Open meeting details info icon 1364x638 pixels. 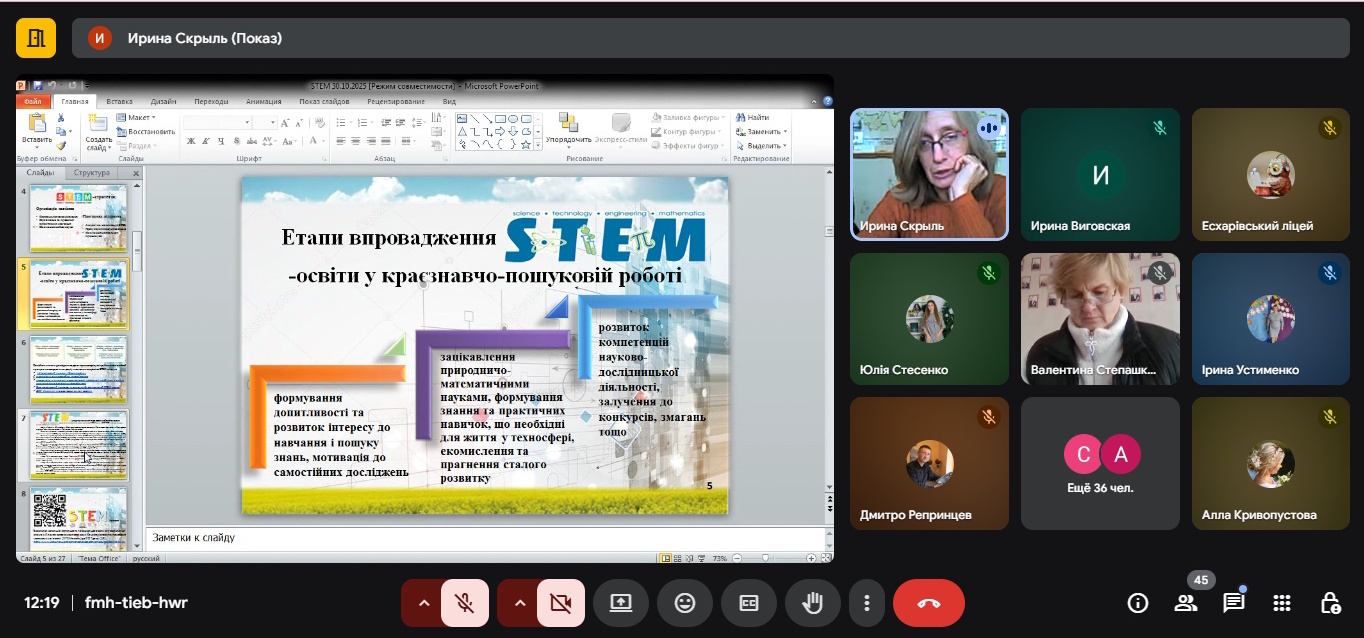pyautogui.click(x=1137, y=603)
